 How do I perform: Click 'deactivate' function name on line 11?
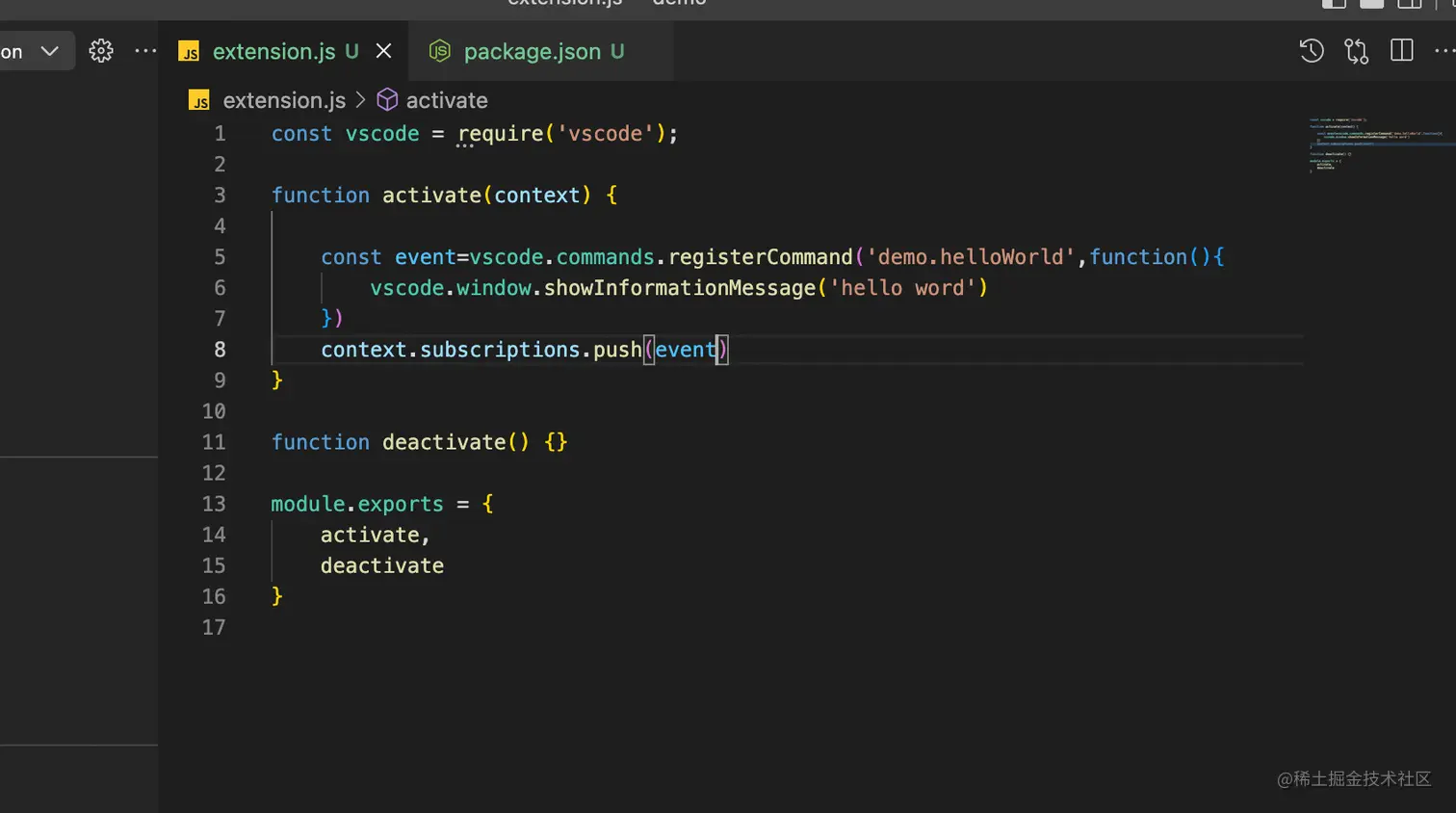pos(444,442)
